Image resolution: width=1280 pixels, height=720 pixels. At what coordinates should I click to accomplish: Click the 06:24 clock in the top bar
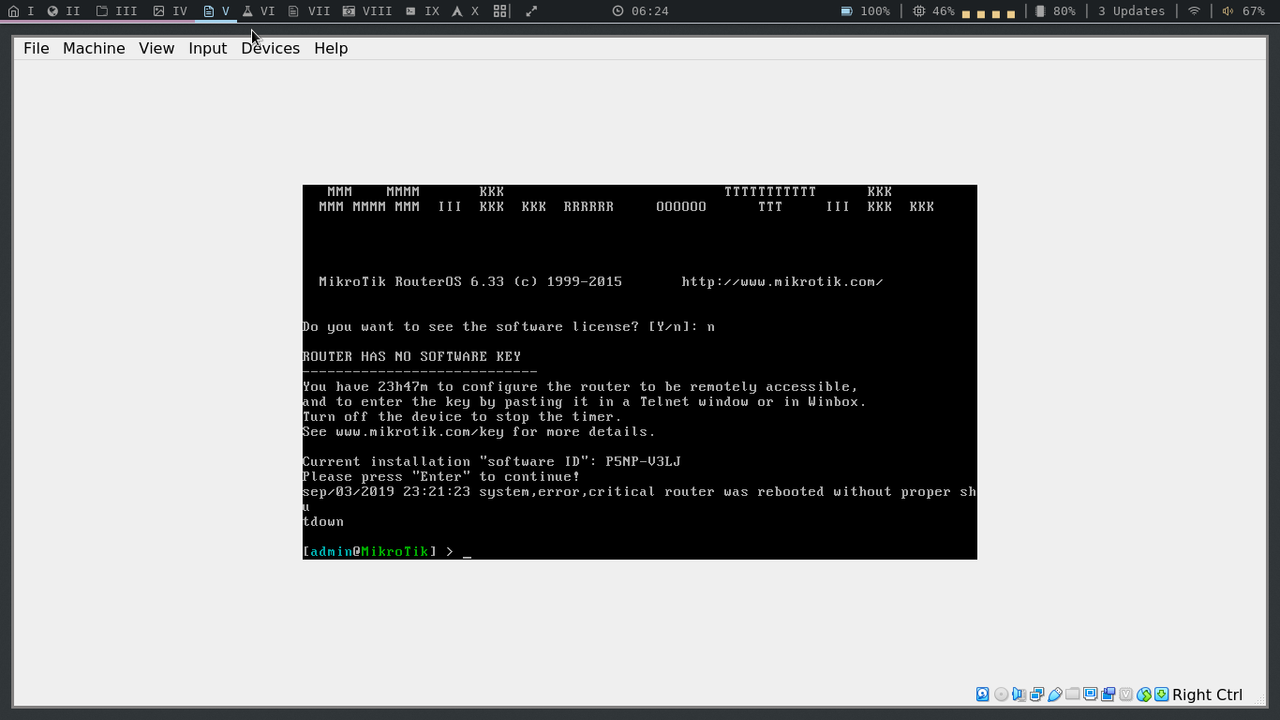640,11
